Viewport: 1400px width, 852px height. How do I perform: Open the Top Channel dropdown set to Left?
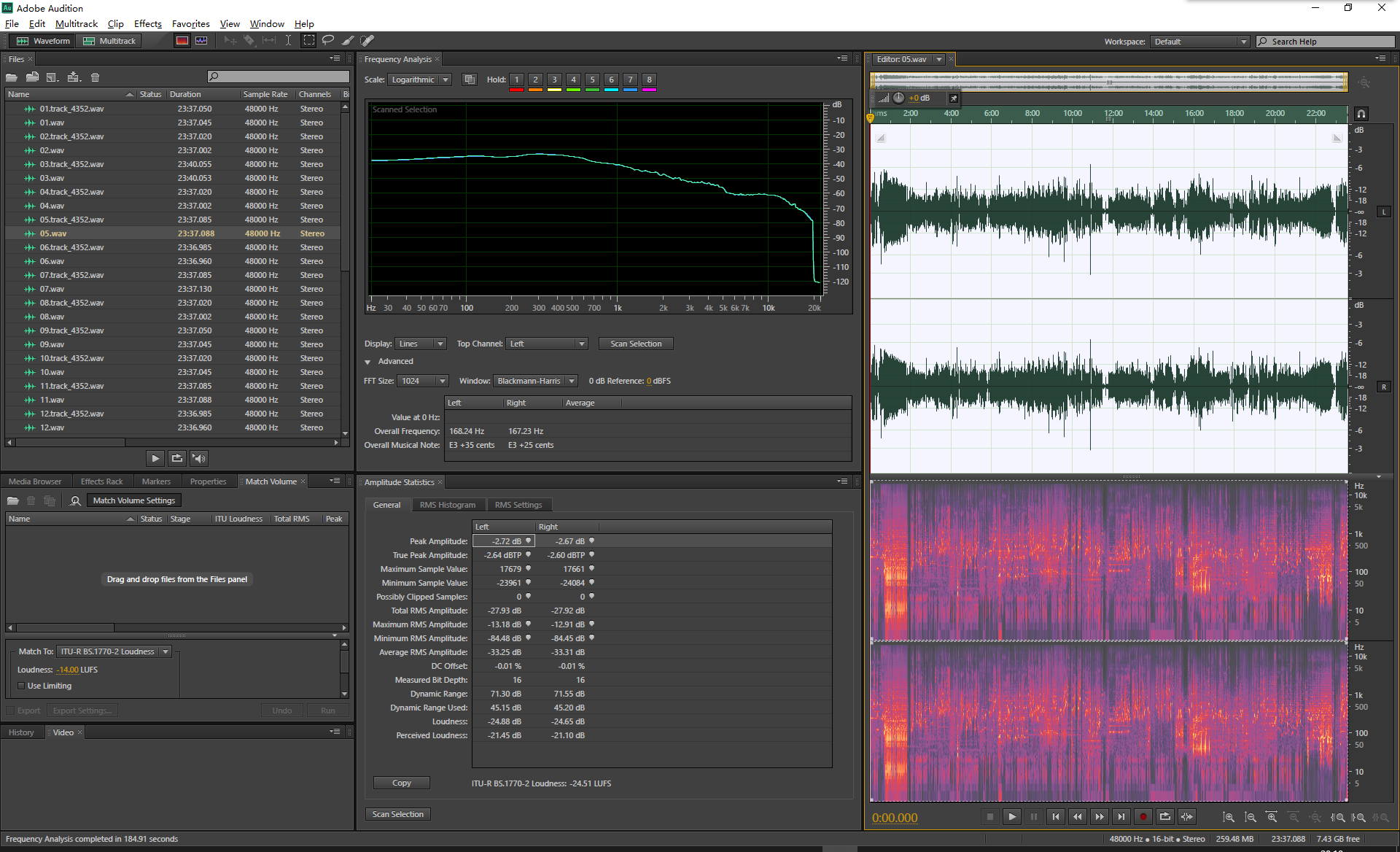coord(547,344)
